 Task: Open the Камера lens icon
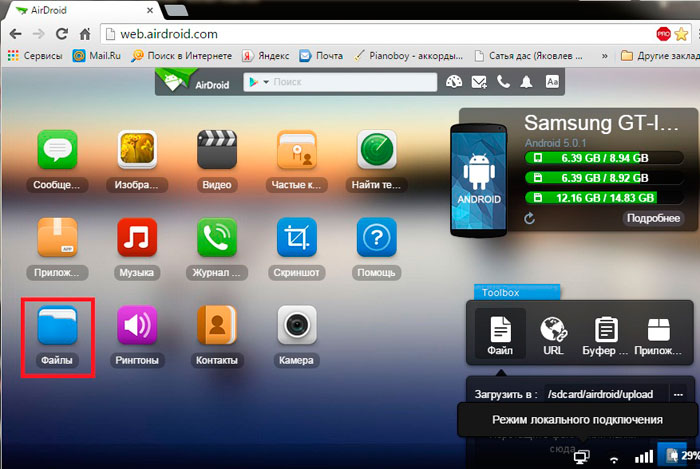coord(296,325)
